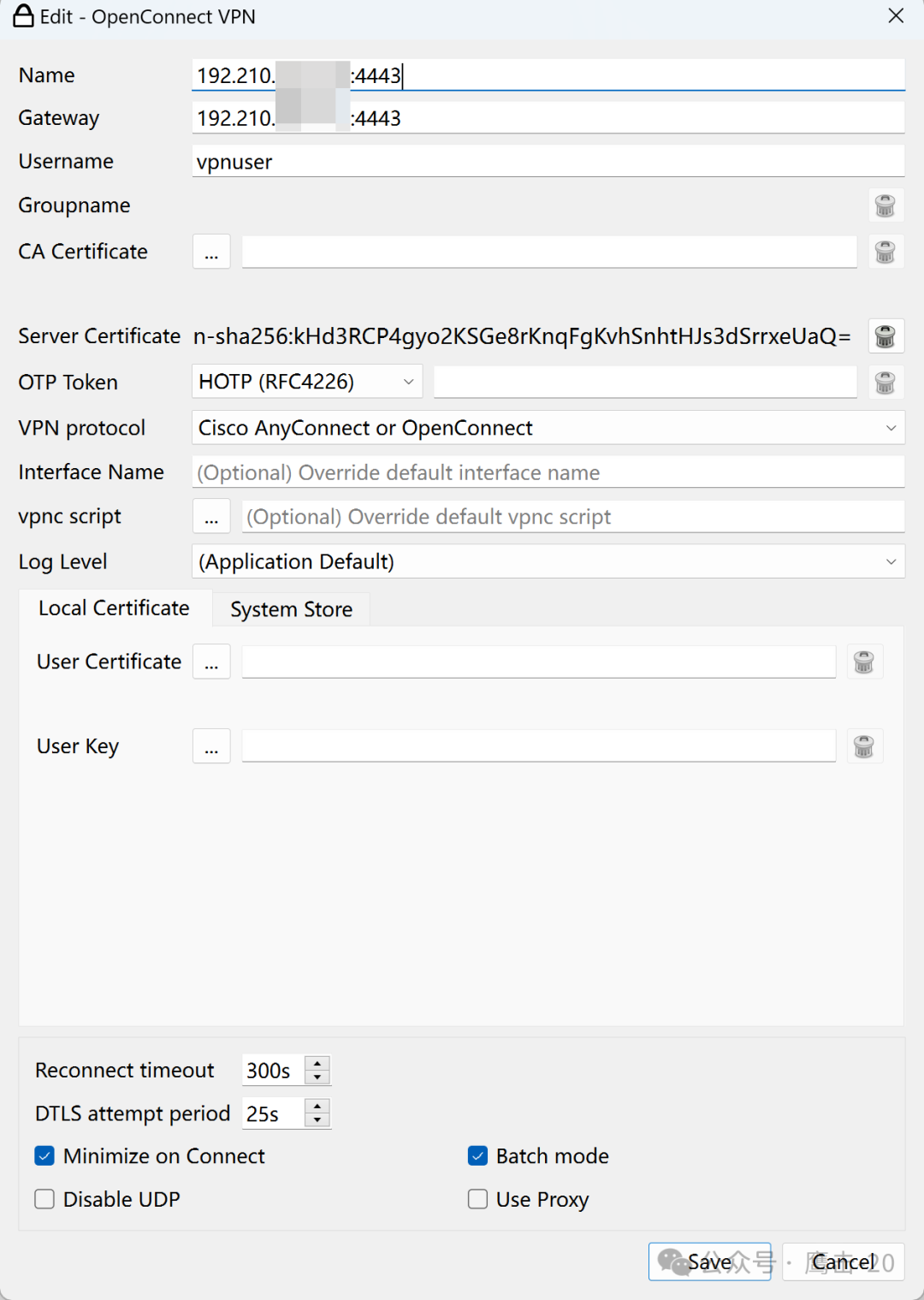Open the OTP Token type dropdown

(x=306, y=382)
